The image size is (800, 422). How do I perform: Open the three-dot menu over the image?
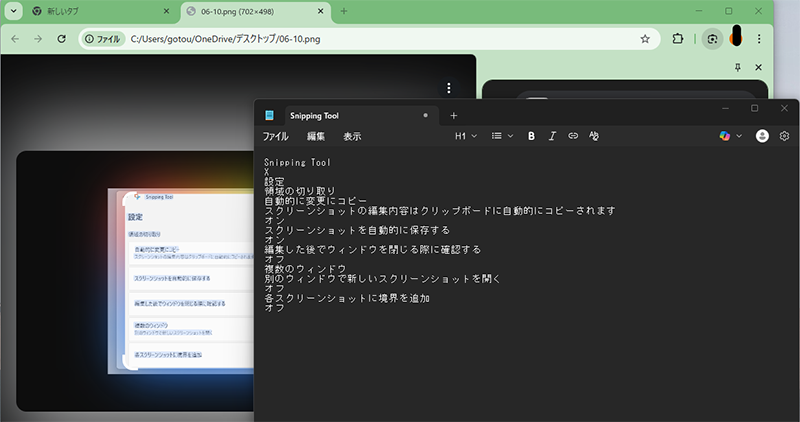tap(448, 88)
